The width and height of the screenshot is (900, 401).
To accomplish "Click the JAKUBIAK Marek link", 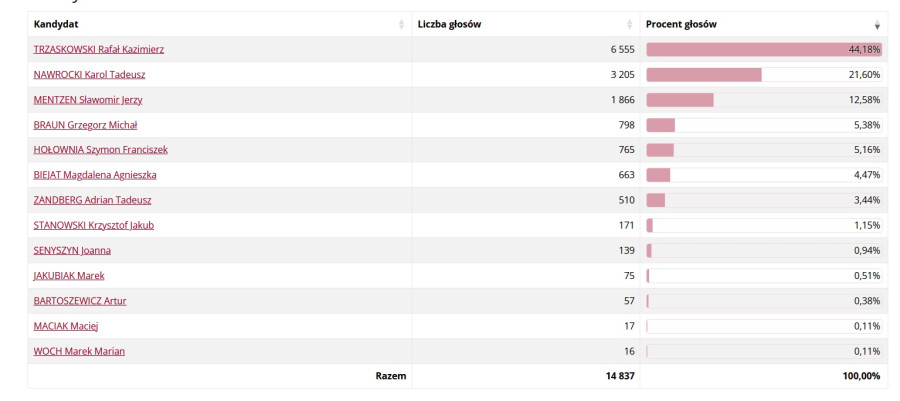I will coord(69,275).
